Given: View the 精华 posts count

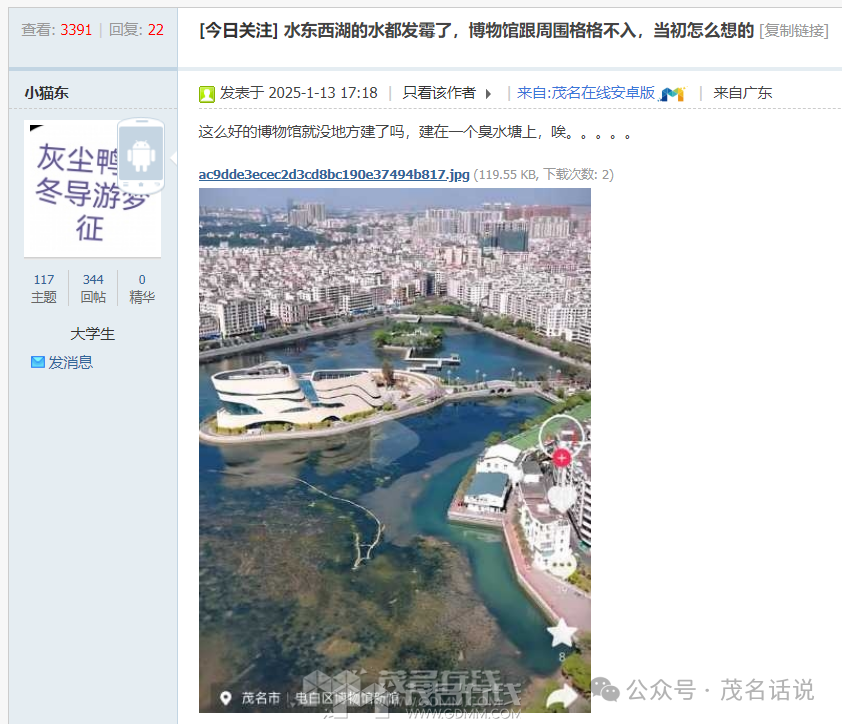Looking at the screenshot, I should coord(142,288).
